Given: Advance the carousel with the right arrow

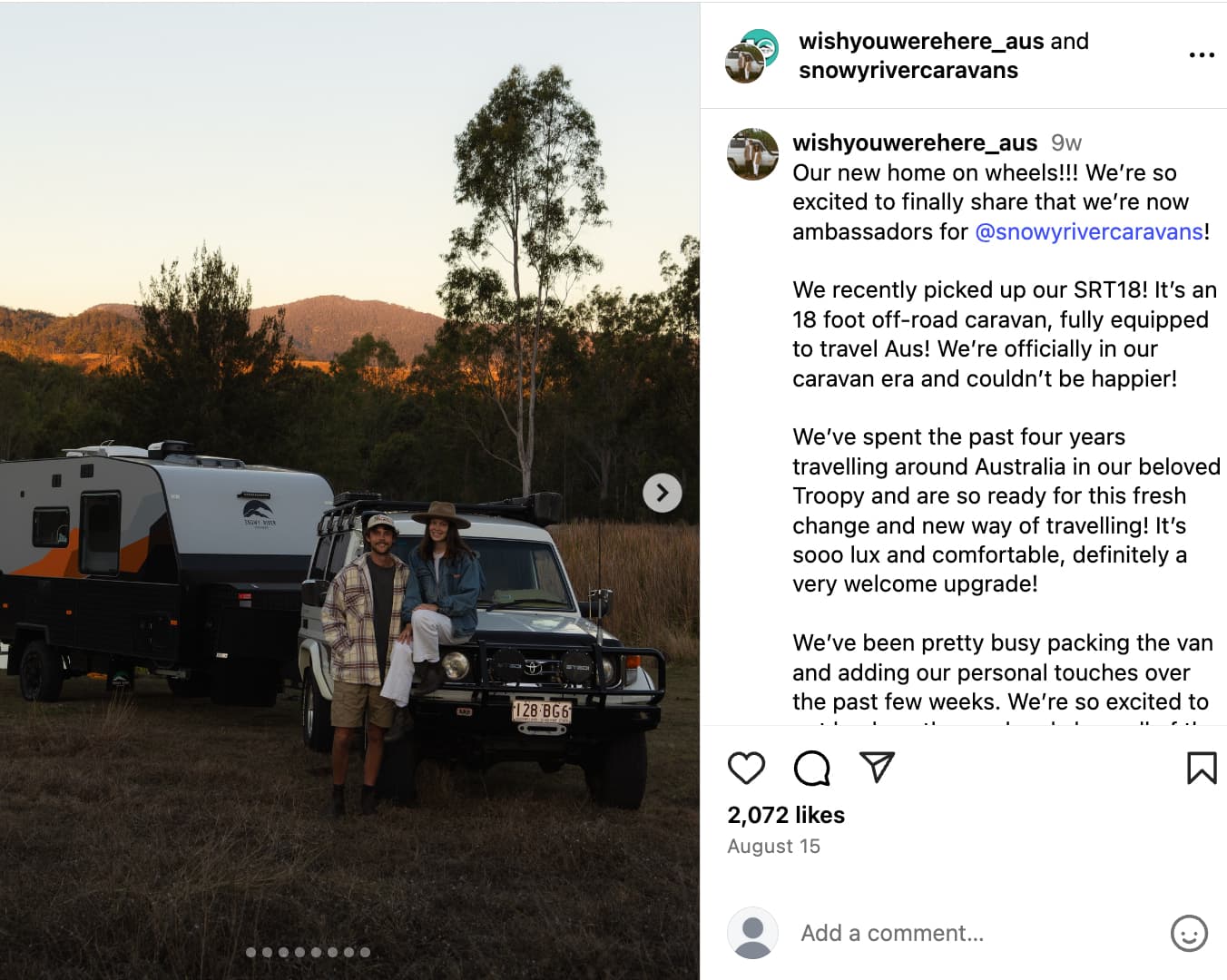Looking at the screenshot, I should tap(663, 493).
